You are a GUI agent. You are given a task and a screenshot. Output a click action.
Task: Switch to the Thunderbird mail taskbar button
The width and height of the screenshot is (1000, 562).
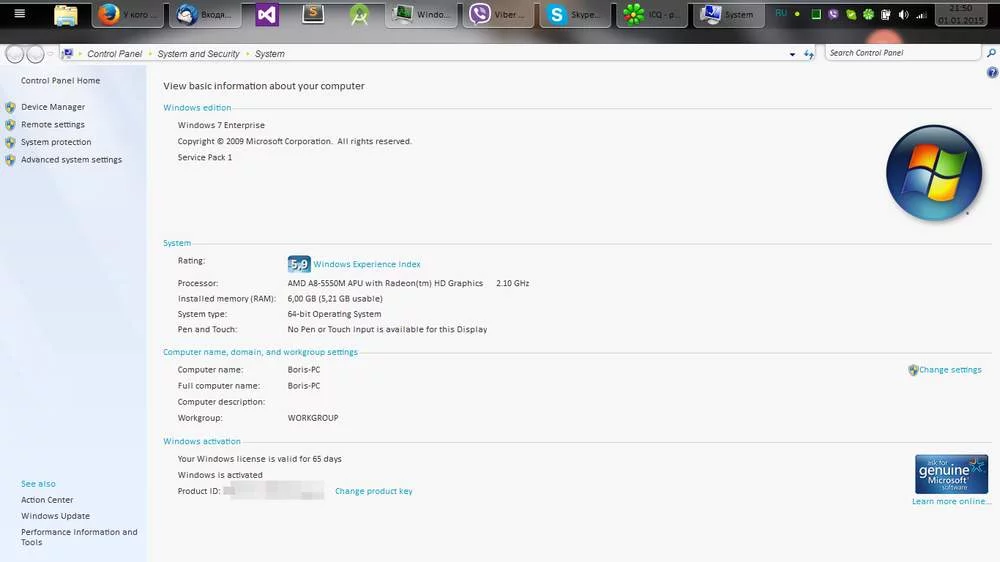coord(205,14)
